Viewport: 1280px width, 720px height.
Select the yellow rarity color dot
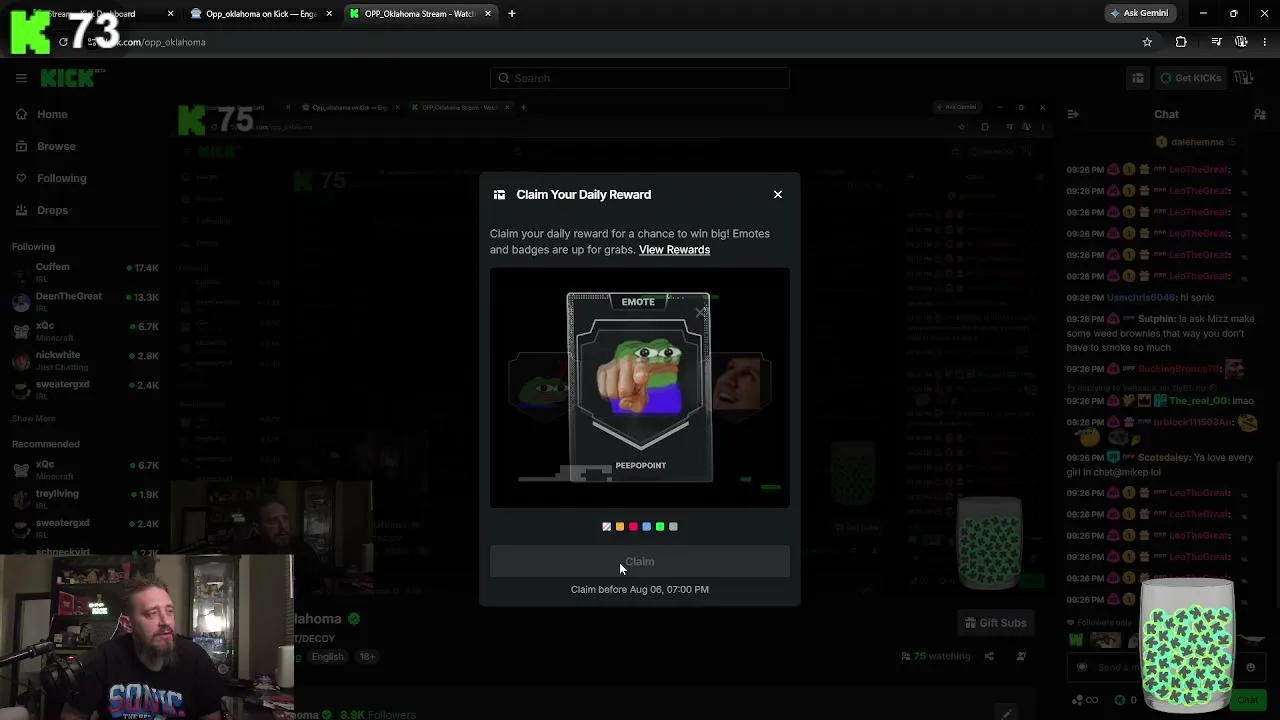pos(620,527)
